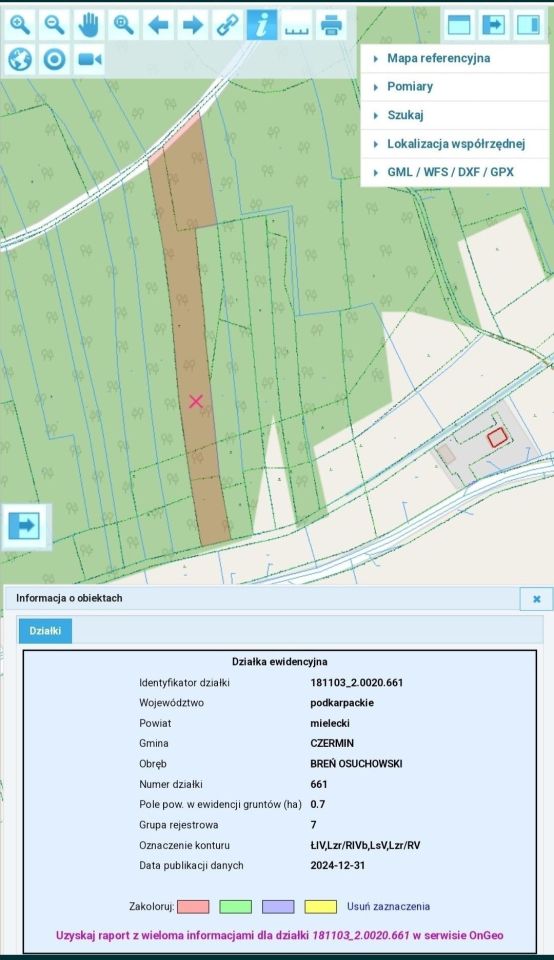Screen dimensions: 554x960
Task: Select the CZERMIN gmina value
Action: pos(332,743)
